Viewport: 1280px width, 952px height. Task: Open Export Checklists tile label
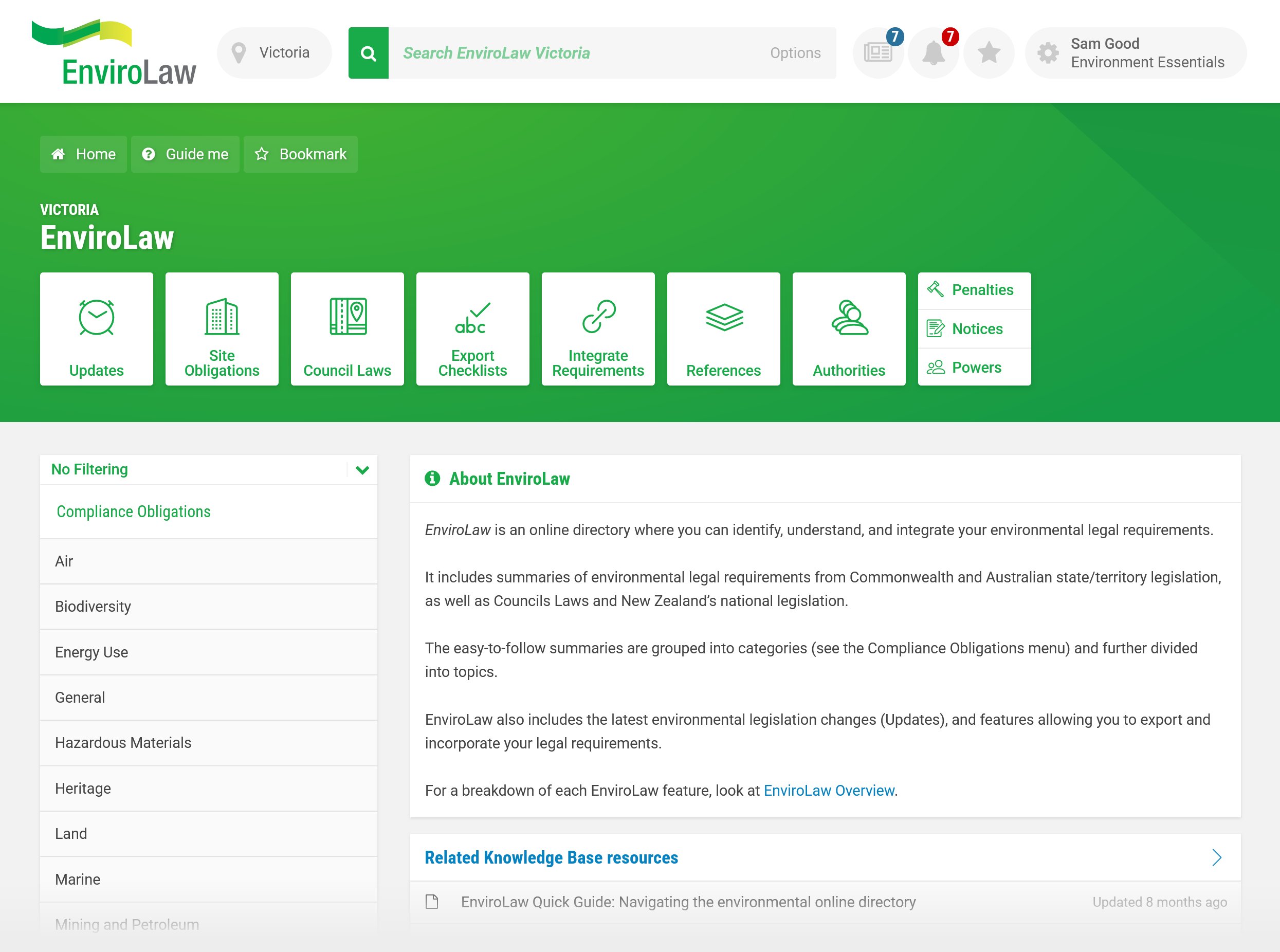472,363
